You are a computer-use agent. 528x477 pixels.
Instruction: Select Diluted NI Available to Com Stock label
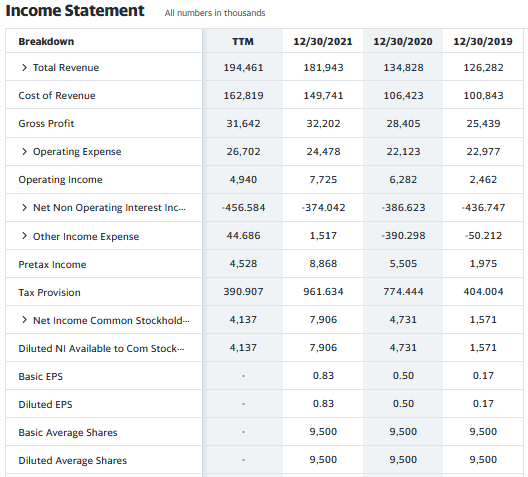[101, 348]
